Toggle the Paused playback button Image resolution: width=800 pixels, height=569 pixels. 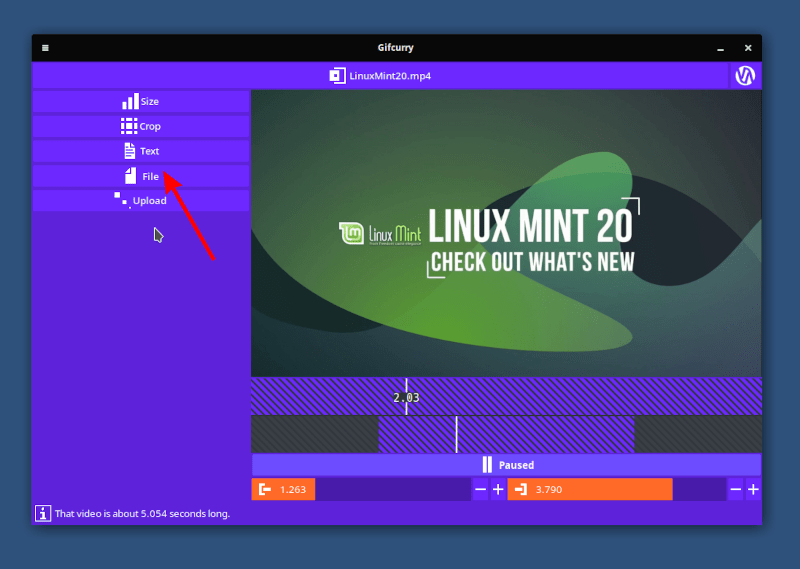pyautogui.click(x=506, y=465)
